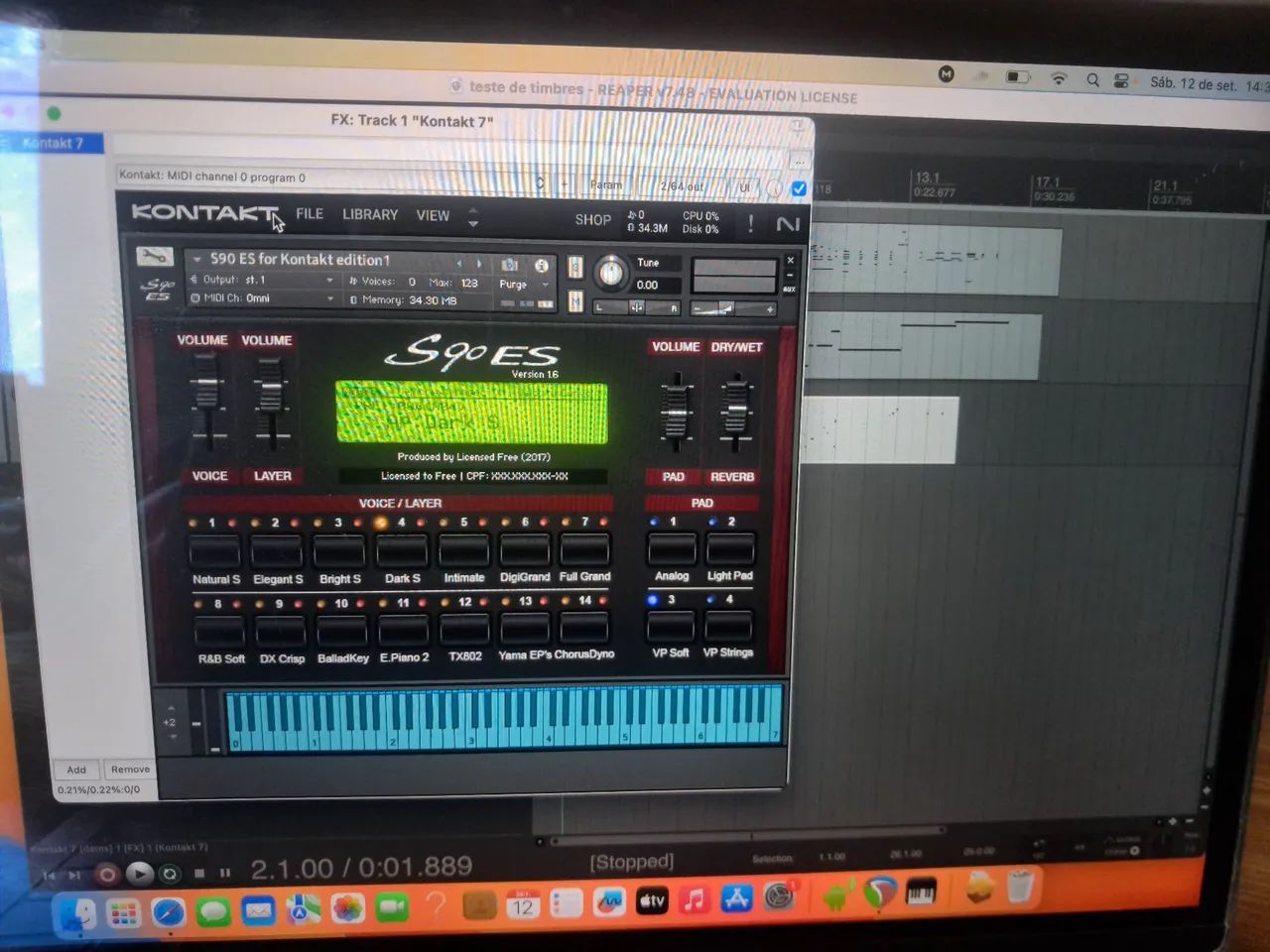Activate the Bright S voice button

click(339, 549)
